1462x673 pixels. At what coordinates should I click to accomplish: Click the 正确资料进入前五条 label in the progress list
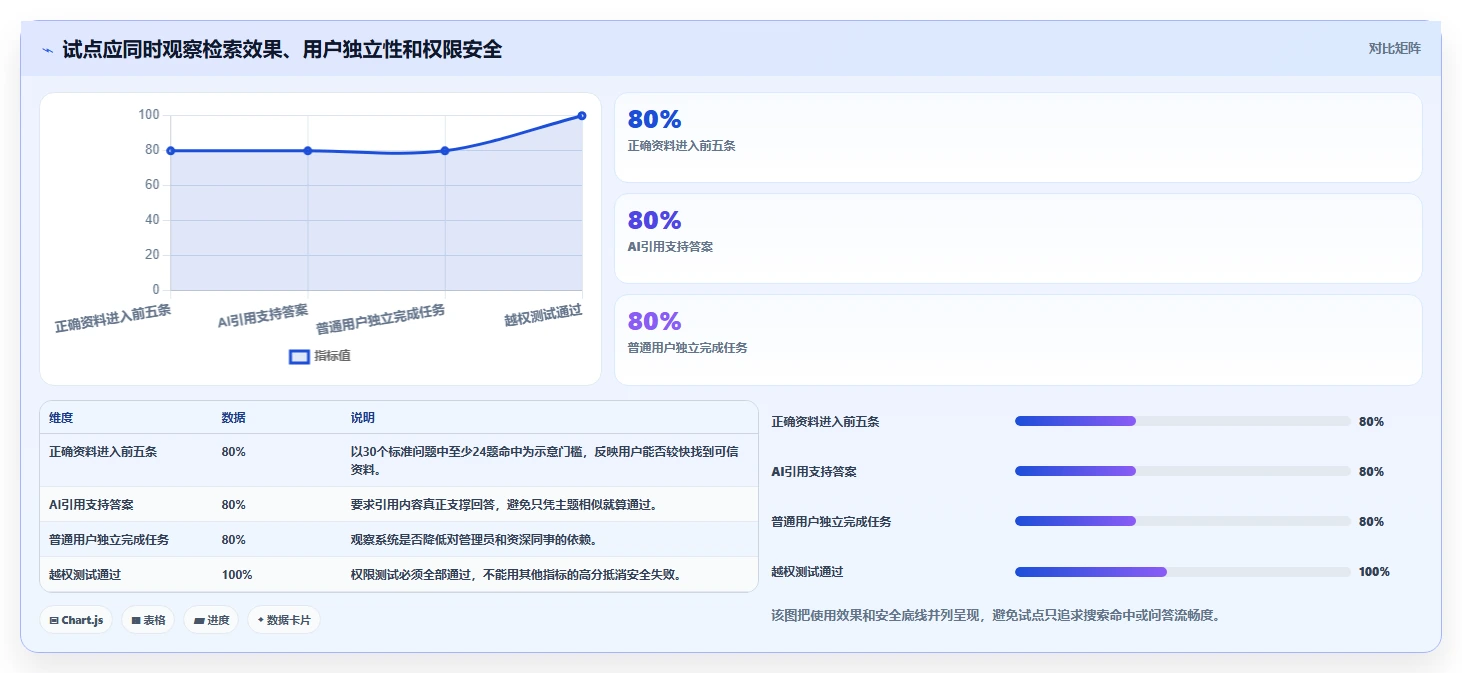[x=825, y=421]
